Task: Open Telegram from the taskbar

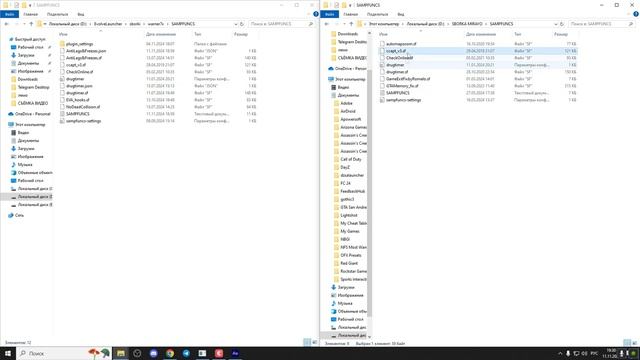Action: click(x=186, y=353)
